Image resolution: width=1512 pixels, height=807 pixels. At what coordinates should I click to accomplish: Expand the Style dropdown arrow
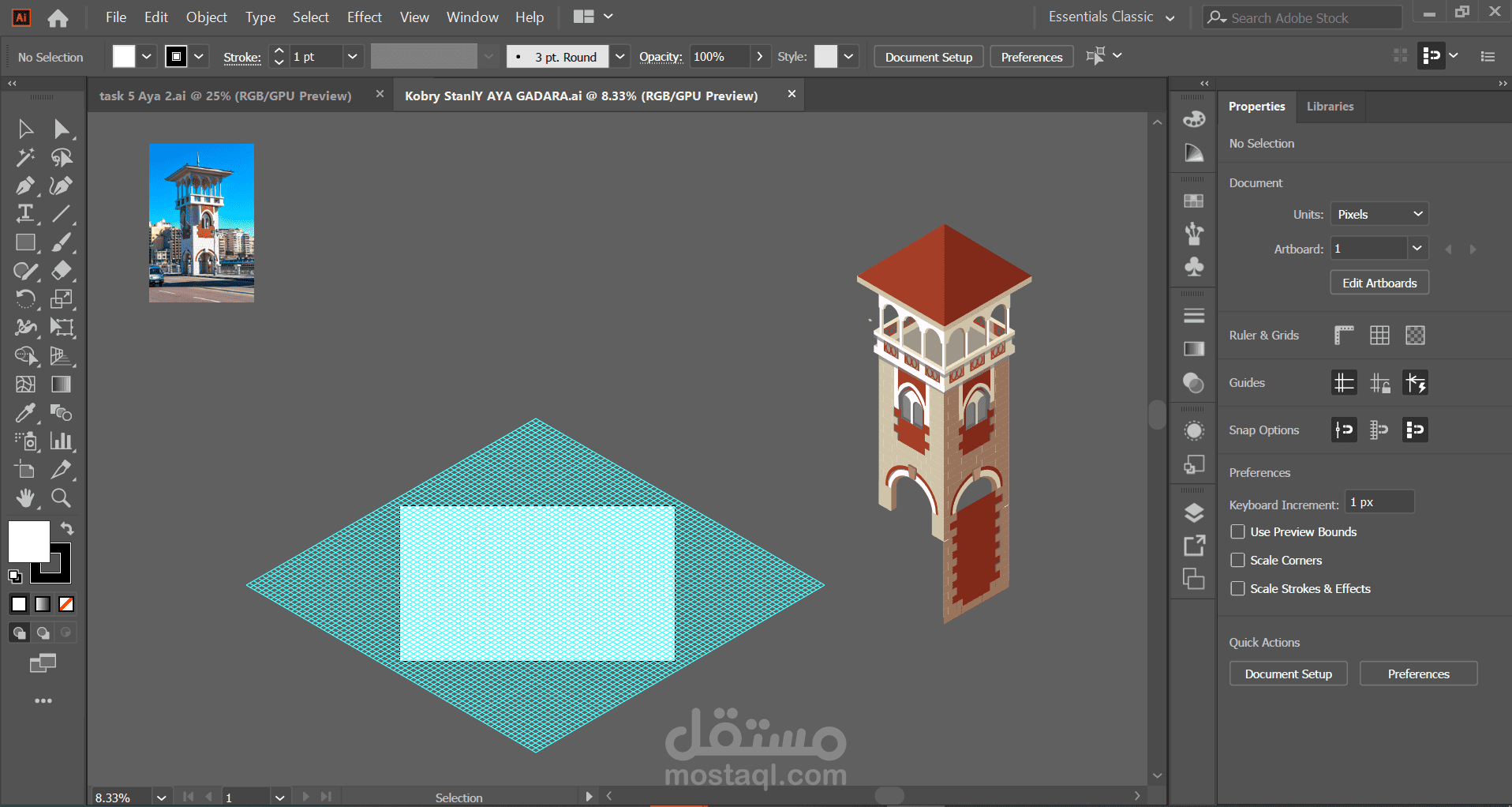[x=848, y=57]
